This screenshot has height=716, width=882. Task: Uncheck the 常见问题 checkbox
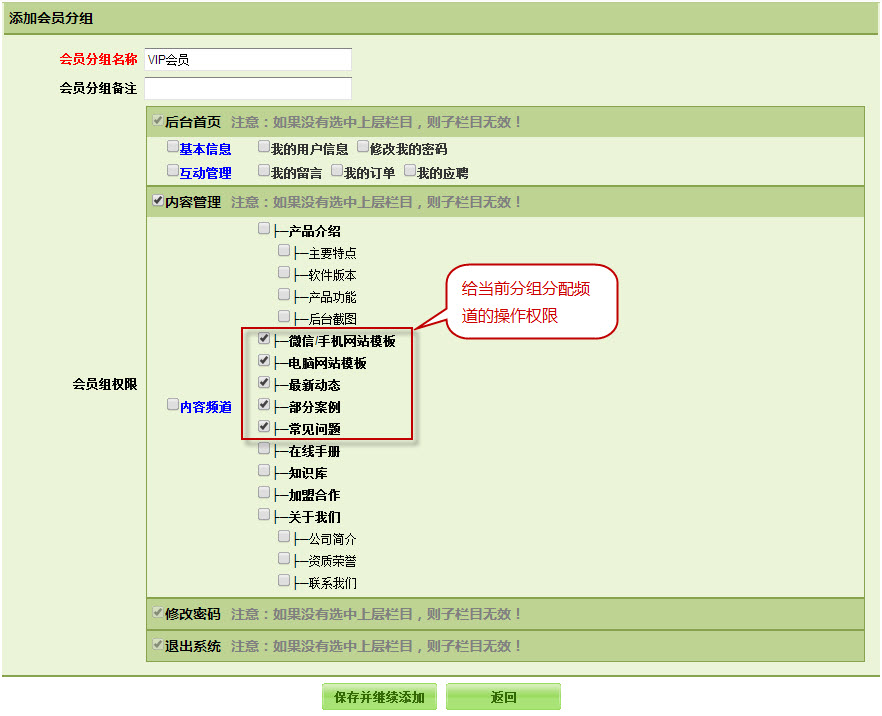coord(264,427)
